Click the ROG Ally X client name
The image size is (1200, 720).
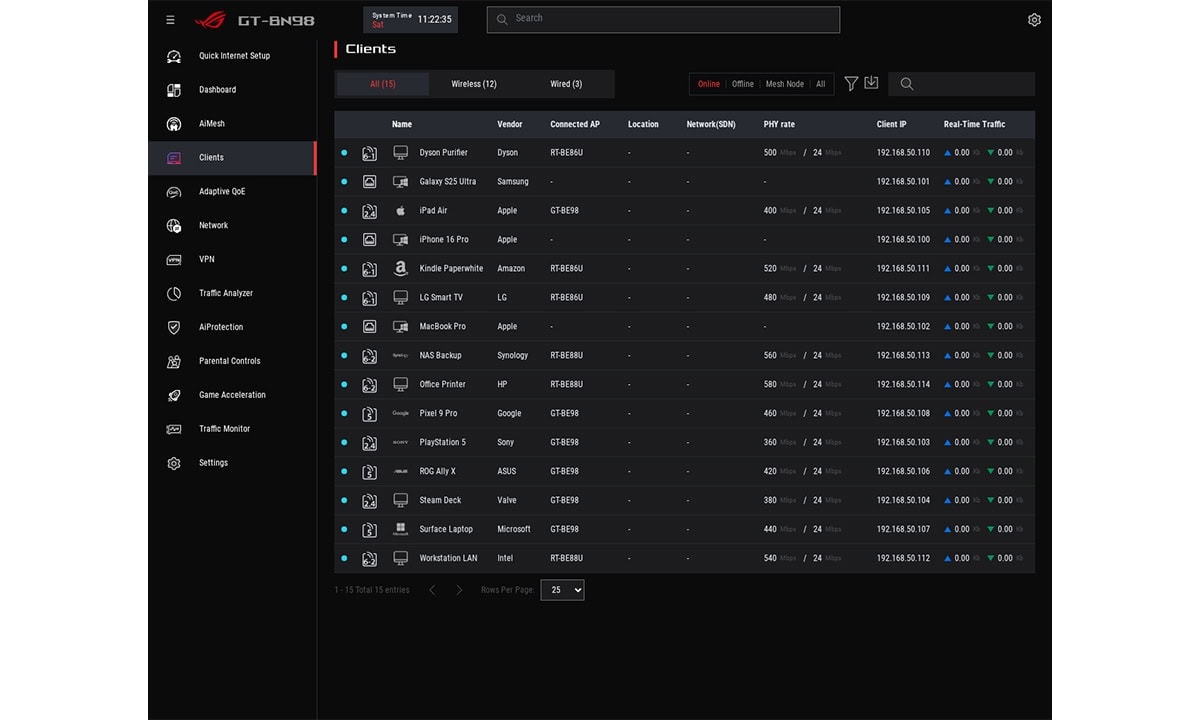(437, 472)
